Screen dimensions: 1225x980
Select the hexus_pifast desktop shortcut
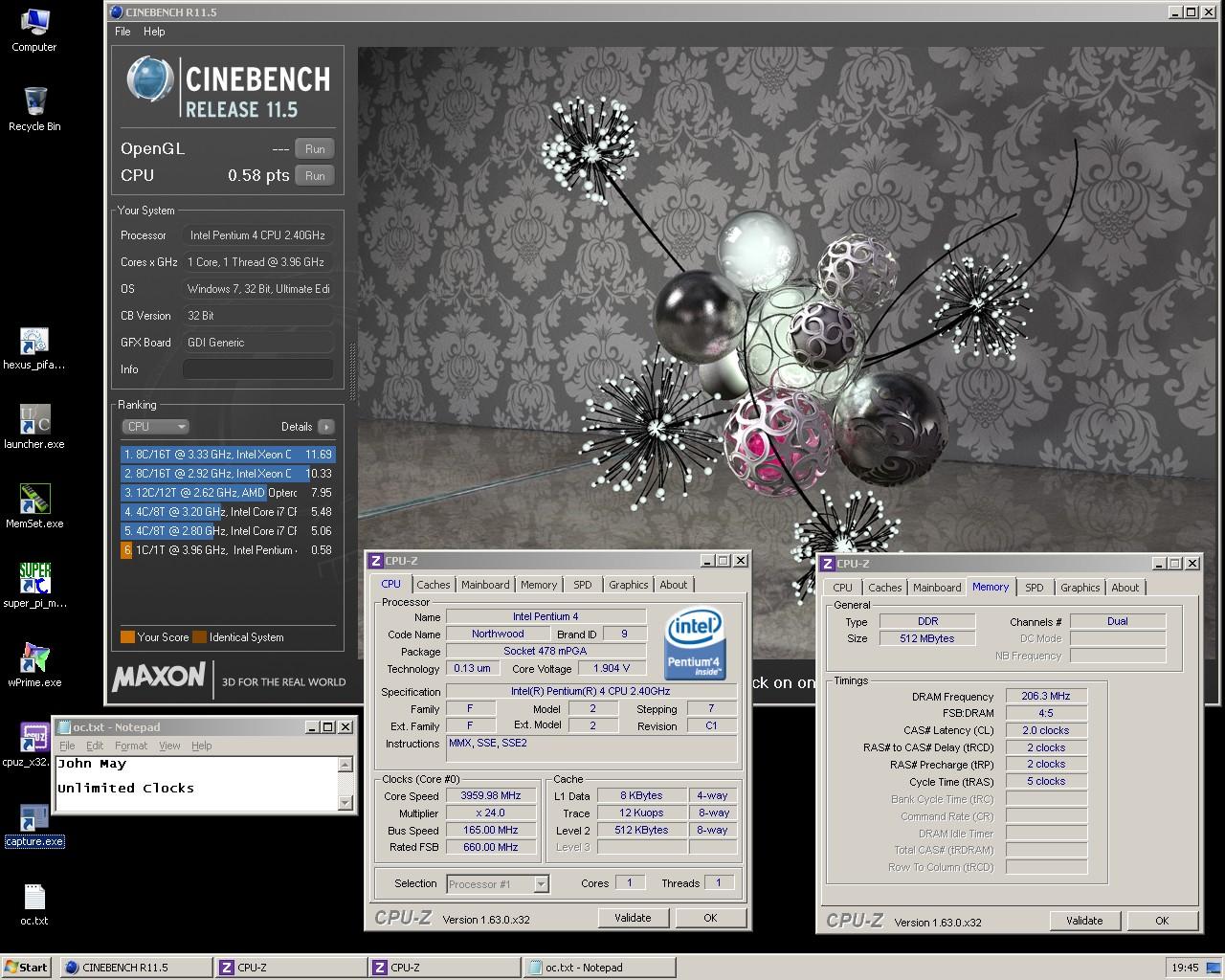tap(34, 348)
